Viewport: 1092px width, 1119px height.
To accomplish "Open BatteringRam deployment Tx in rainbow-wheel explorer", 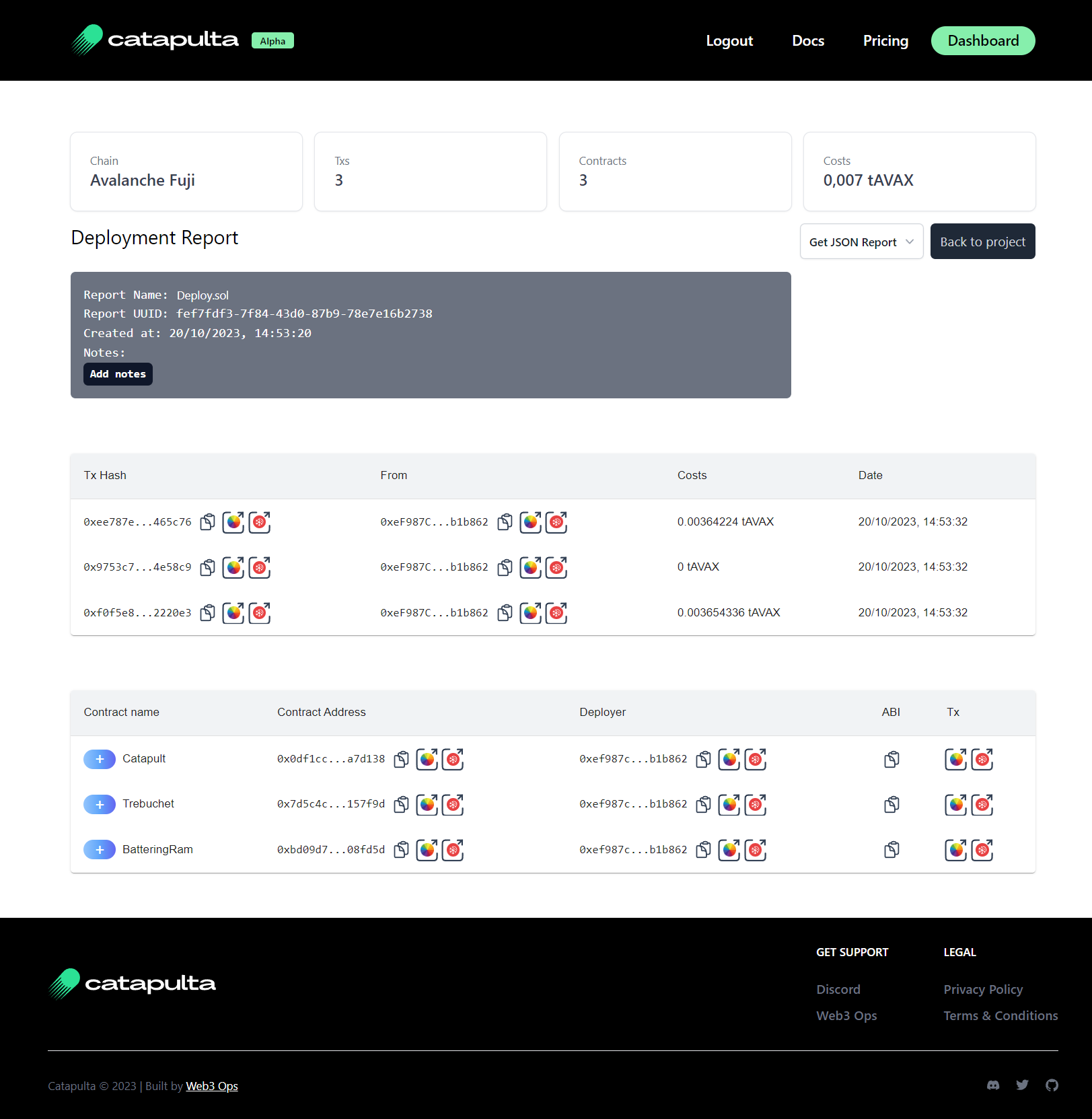I will click(955, 851).
